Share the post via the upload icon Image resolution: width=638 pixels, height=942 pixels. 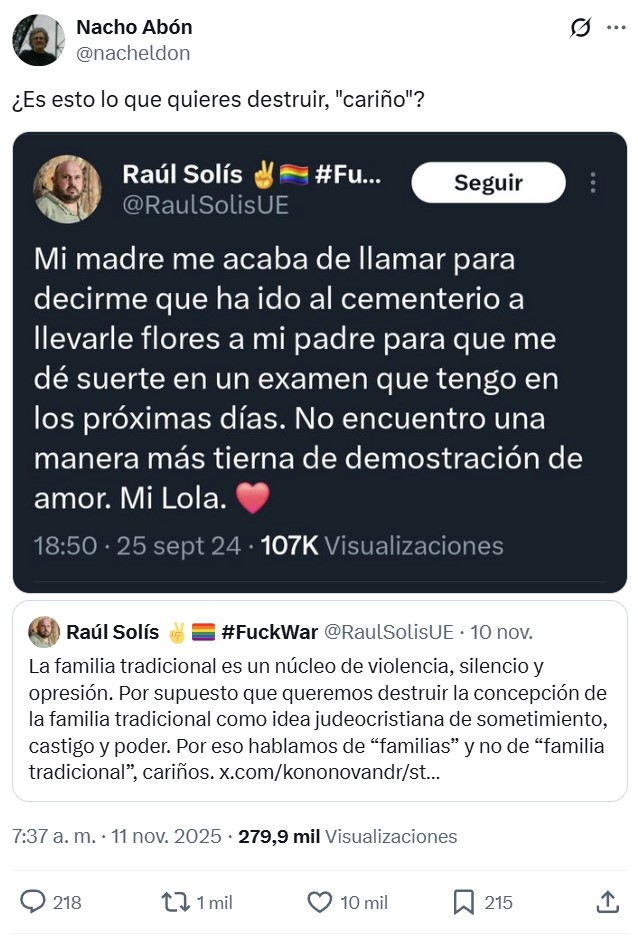[608, 902]
